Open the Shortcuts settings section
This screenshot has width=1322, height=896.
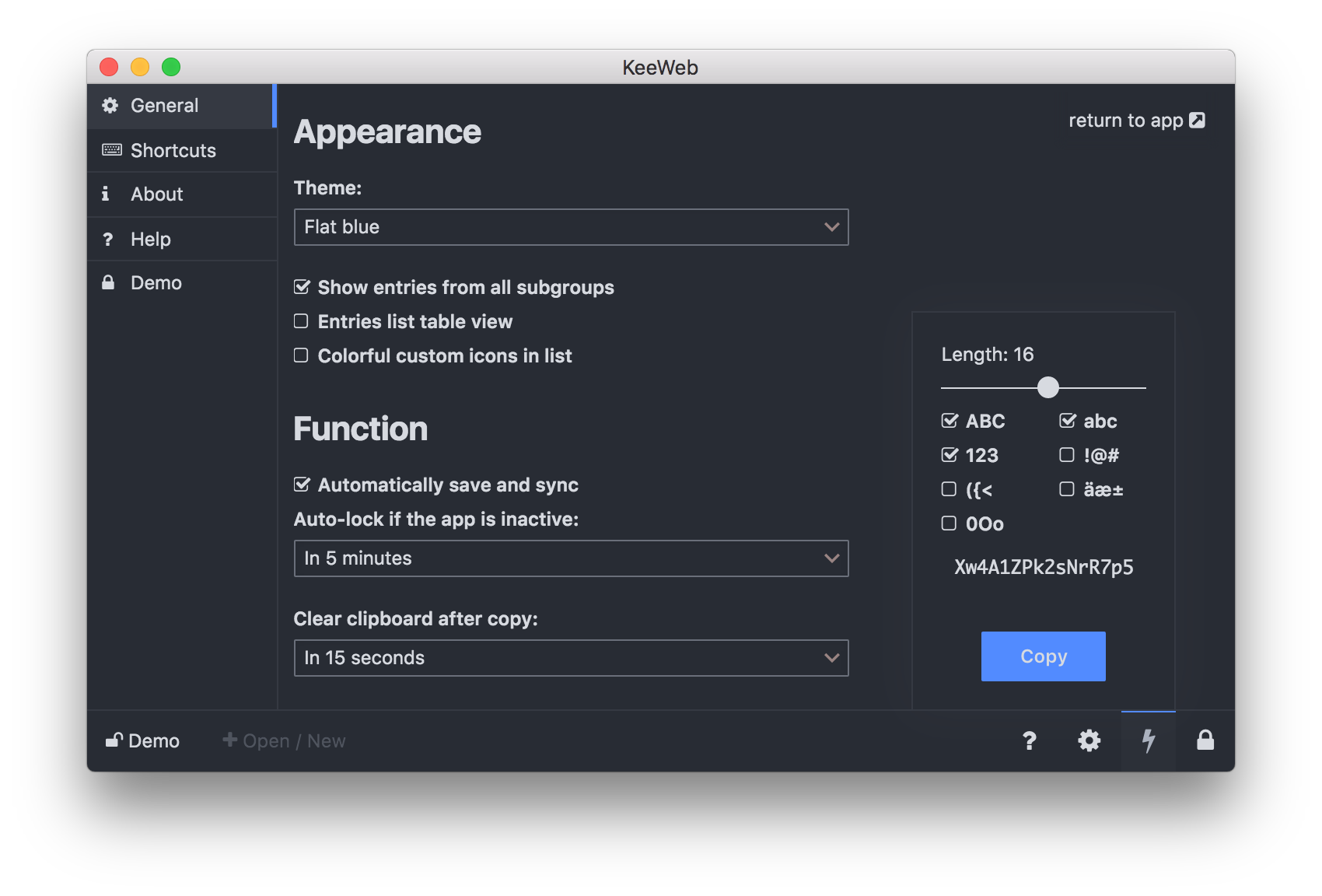[x=182, y=150]
